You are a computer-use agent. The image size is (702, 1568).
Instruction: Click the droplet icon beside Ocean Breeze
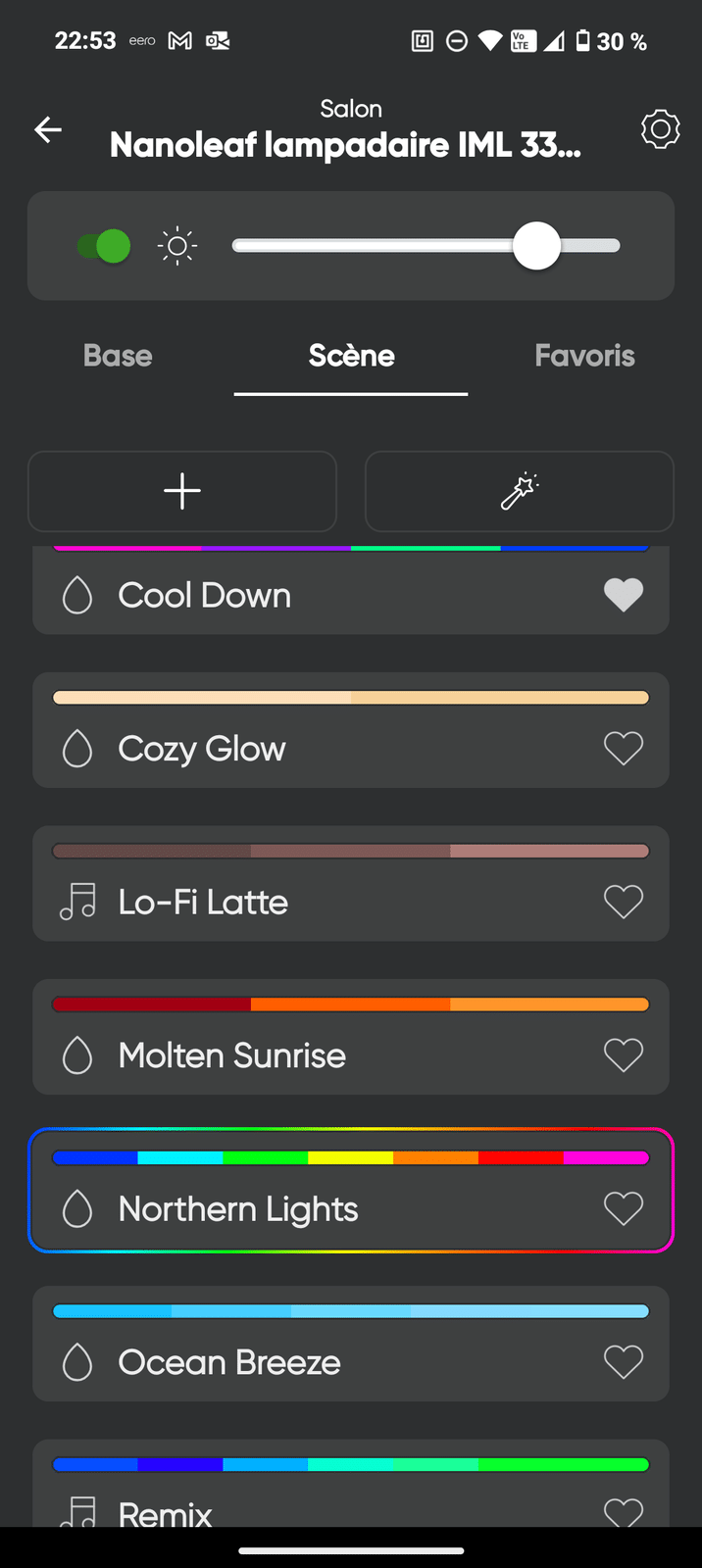77,1362
